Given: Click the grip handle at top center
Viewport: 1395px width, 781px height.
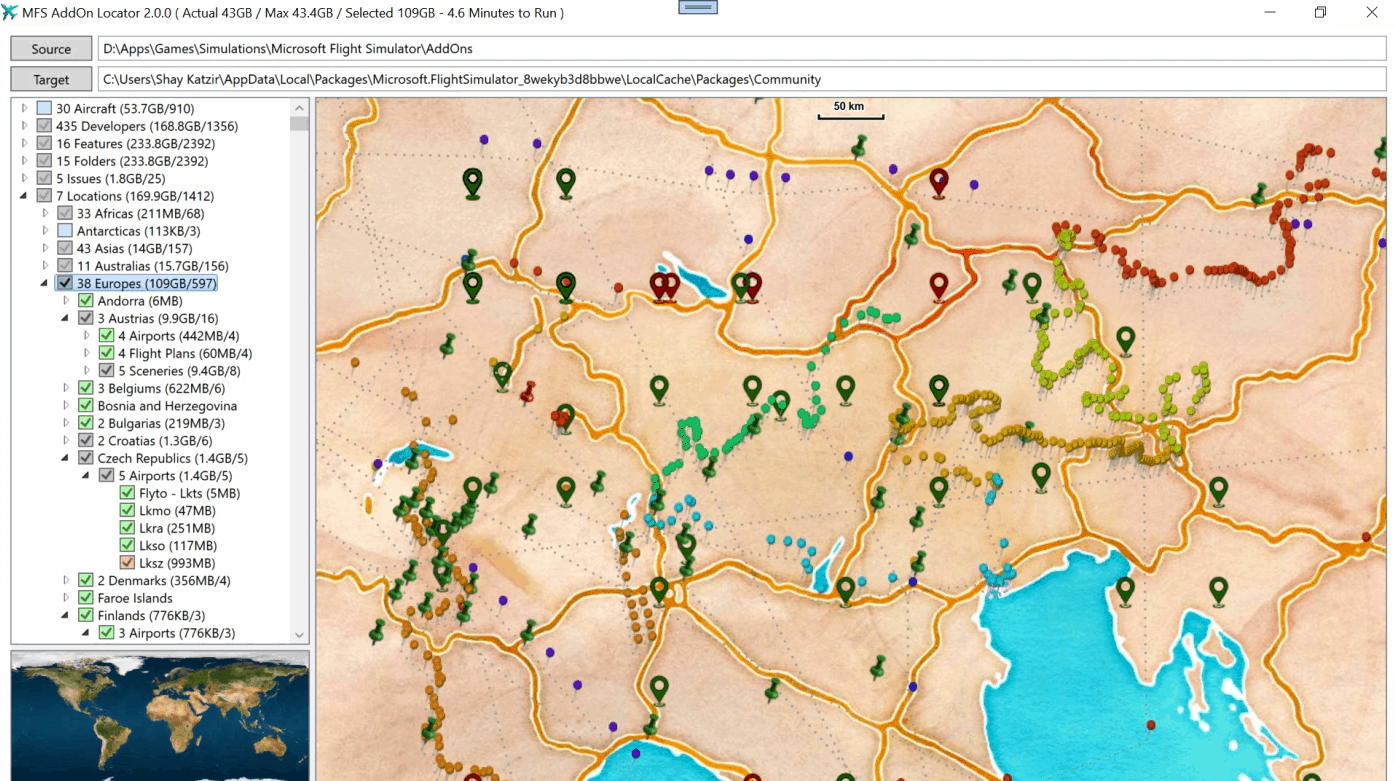Looking at the screenshot, I should pos(697,7).
